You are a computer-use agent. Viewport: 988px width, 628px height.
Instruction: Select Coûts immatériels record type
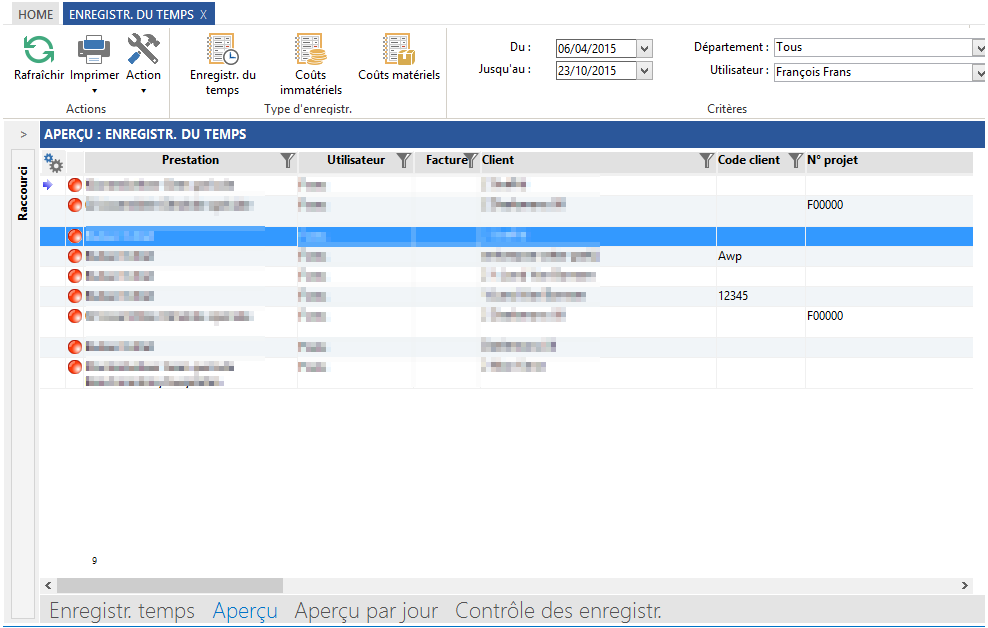click(311, 65)
